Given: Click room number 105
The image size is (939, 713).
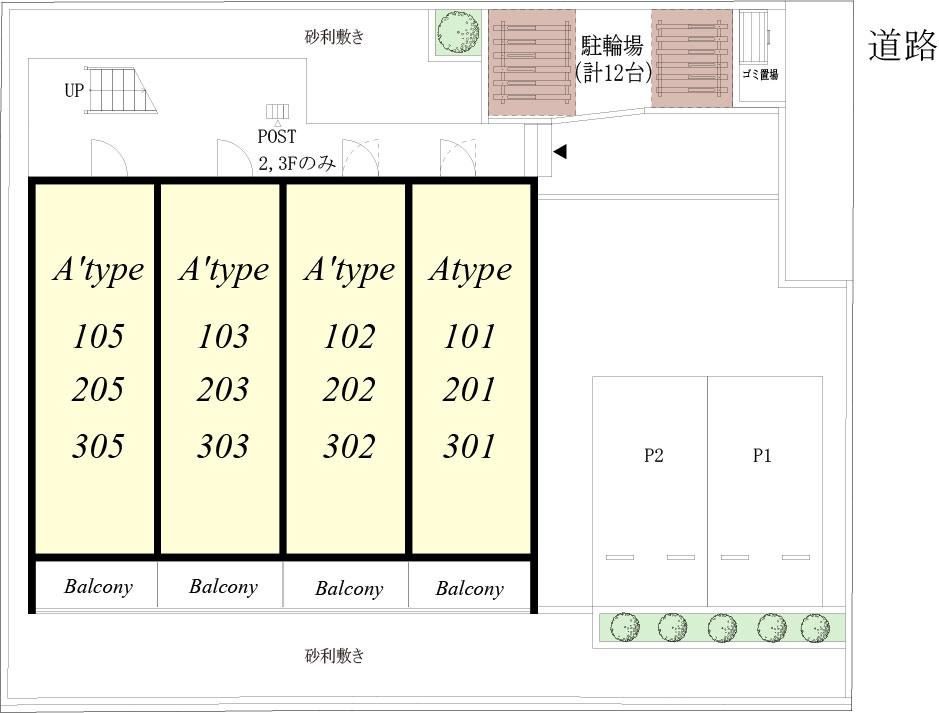Looking at the screenshot, I should [x=98, y=337].
